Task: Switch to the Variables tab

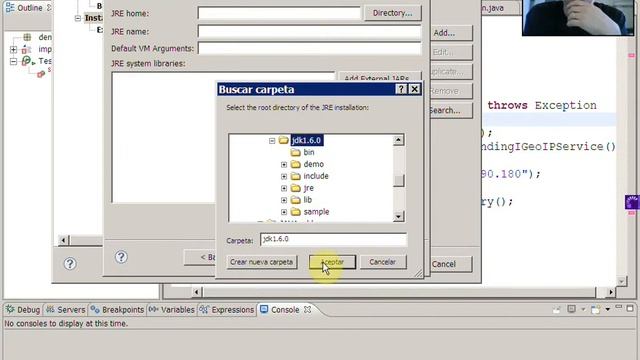Action: point(171,310)
